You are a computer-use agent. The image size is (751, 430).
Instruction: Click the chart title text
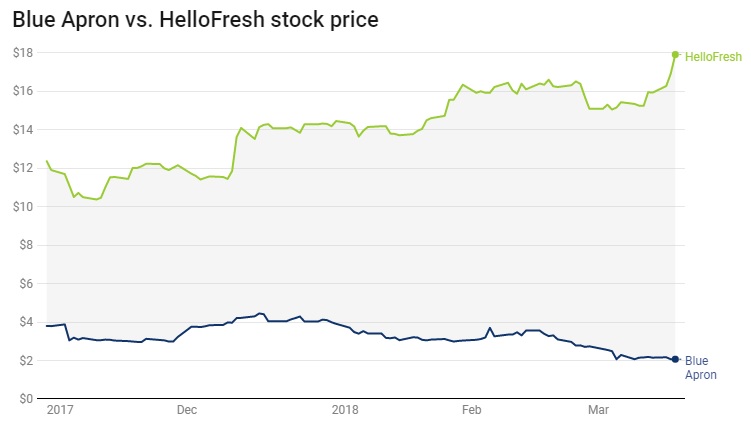[195, 19]
